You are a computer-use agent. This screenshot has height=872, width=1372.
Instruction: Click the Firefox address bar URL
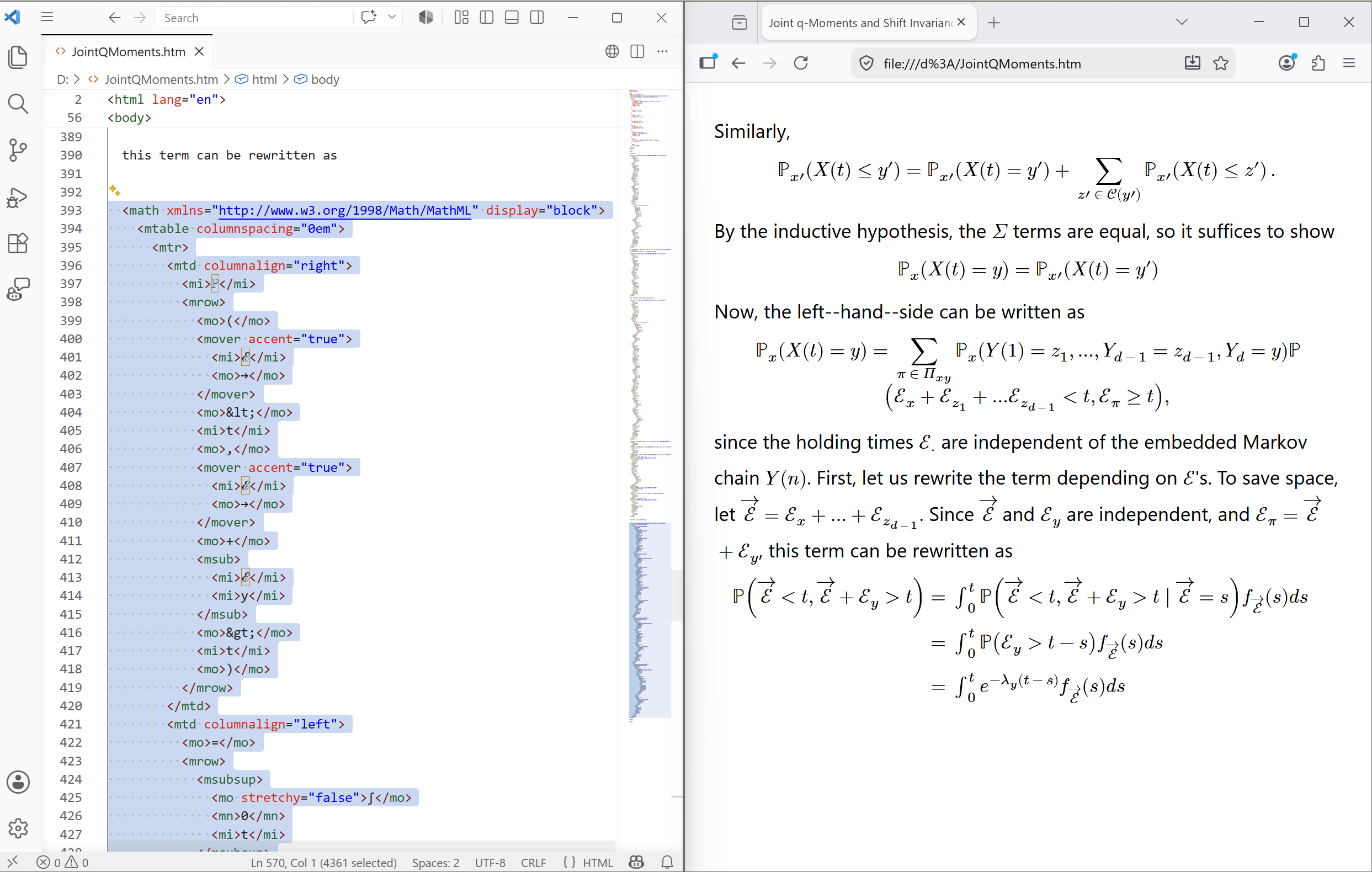pos(982,64)
